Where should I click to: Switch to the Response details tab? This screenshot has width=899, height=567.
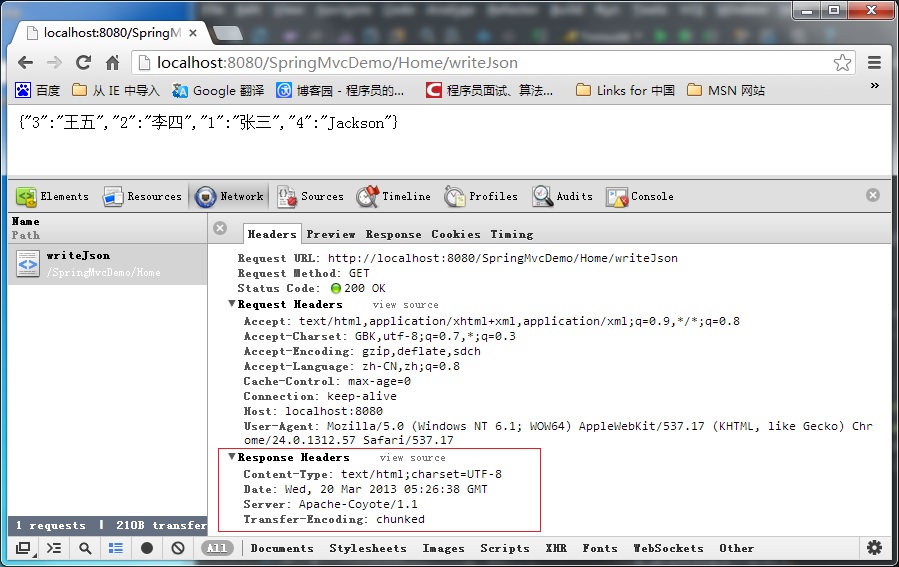(x=393, y=234)
